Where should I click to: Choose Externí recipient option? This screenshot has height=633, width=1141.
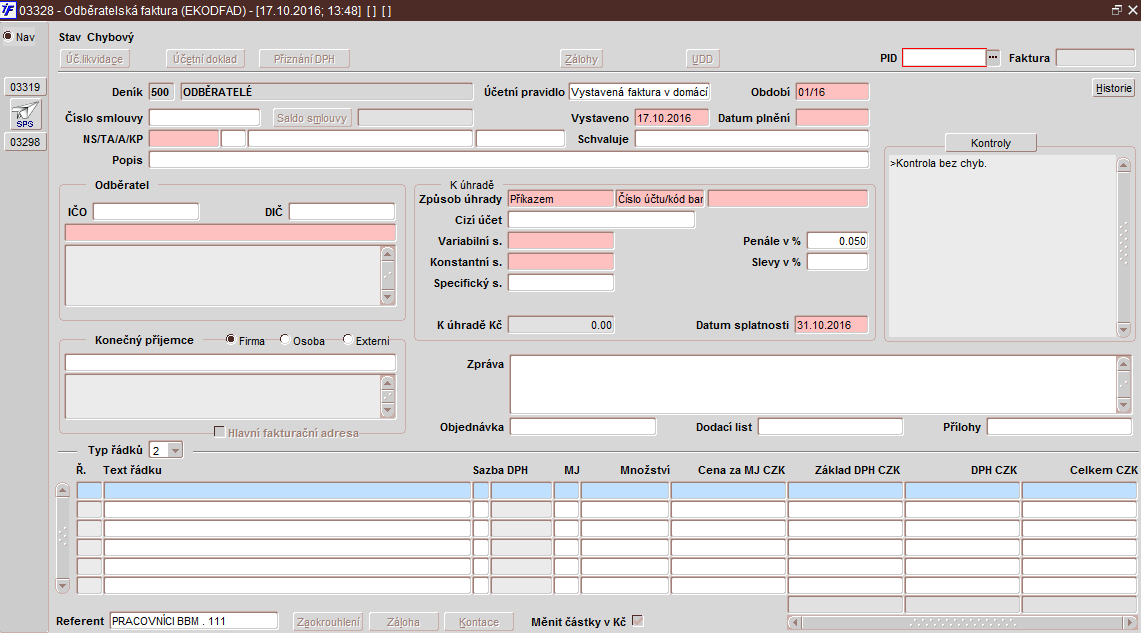(348, 340)
